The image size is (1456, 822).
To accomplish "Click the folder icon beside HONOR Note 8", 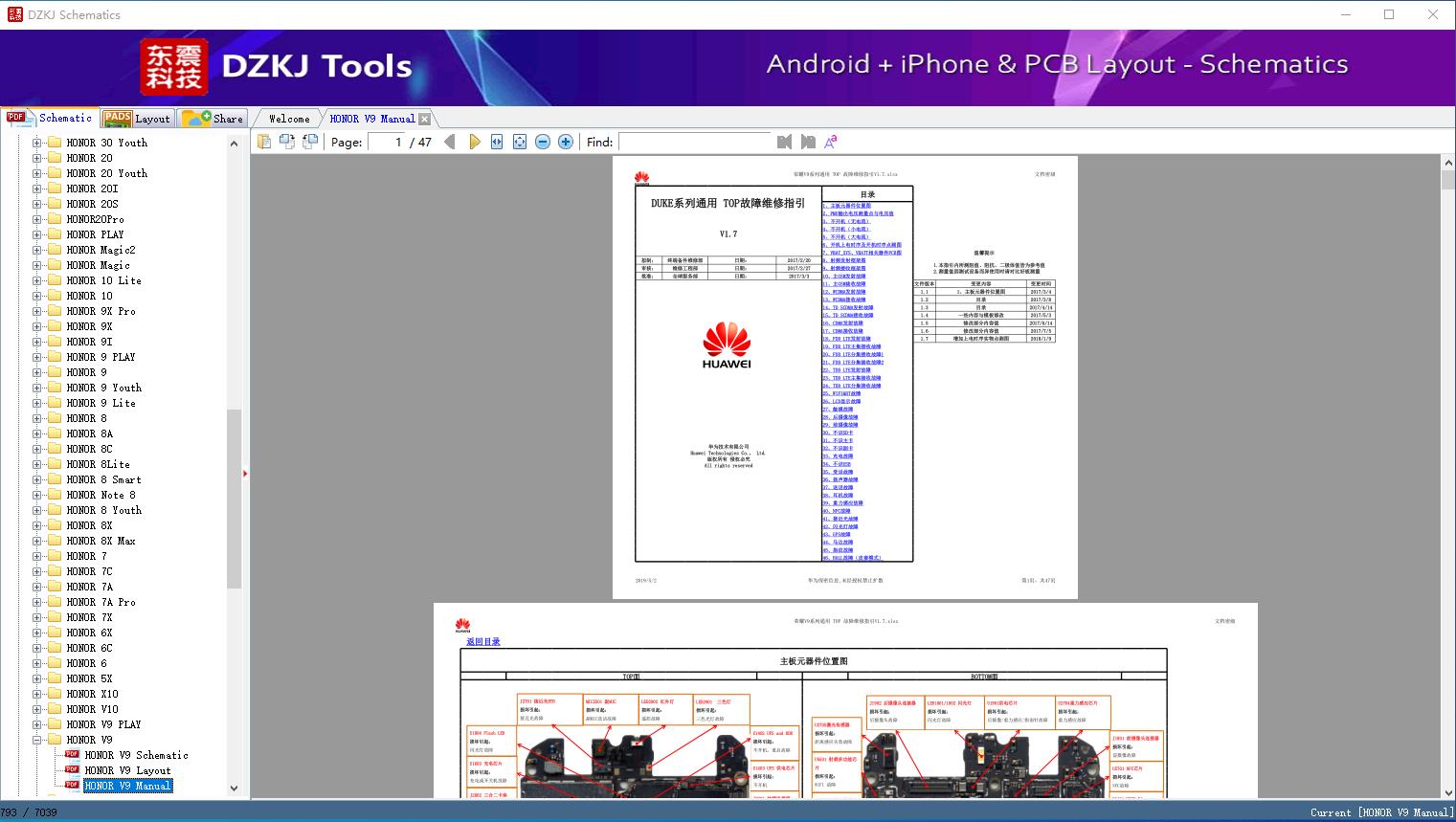I will click(x=55, y=495).
